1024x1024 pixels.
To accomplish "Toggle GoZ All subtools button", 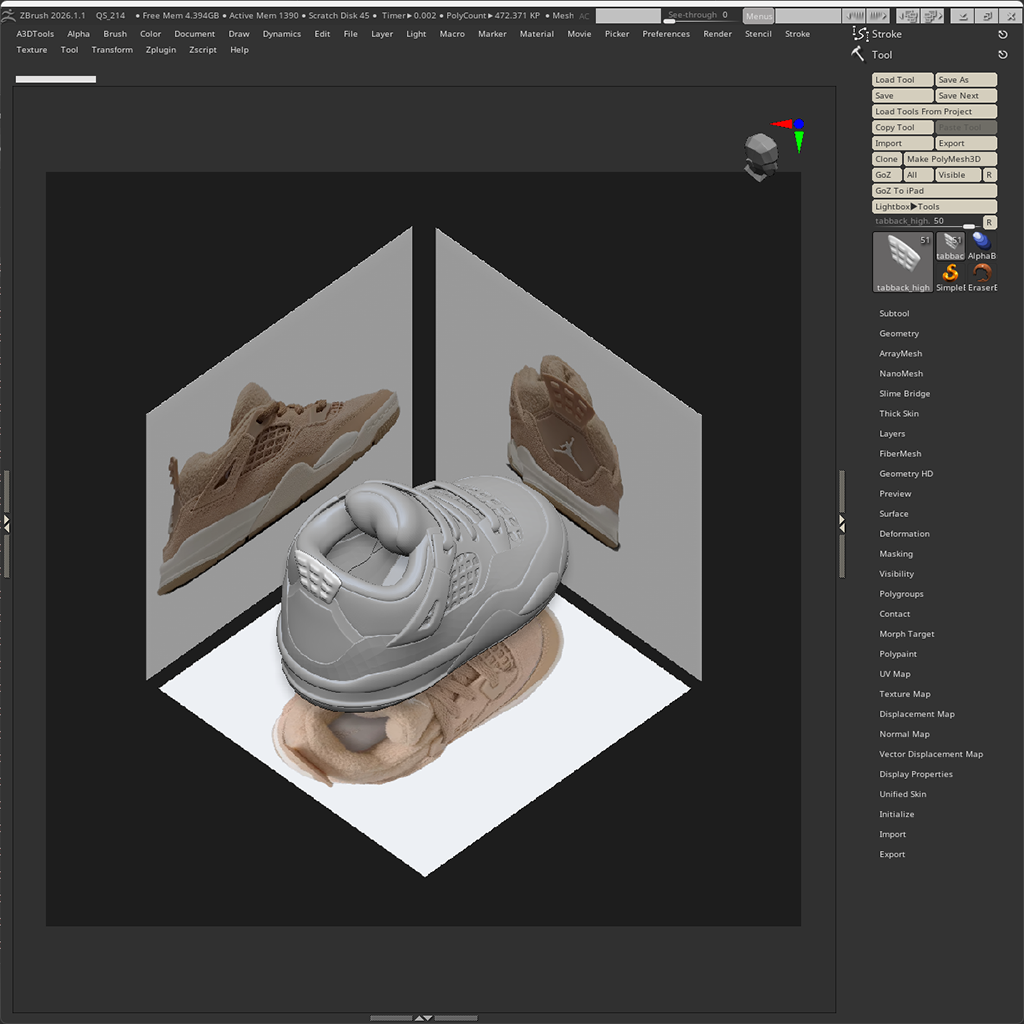I will point(918,175).
